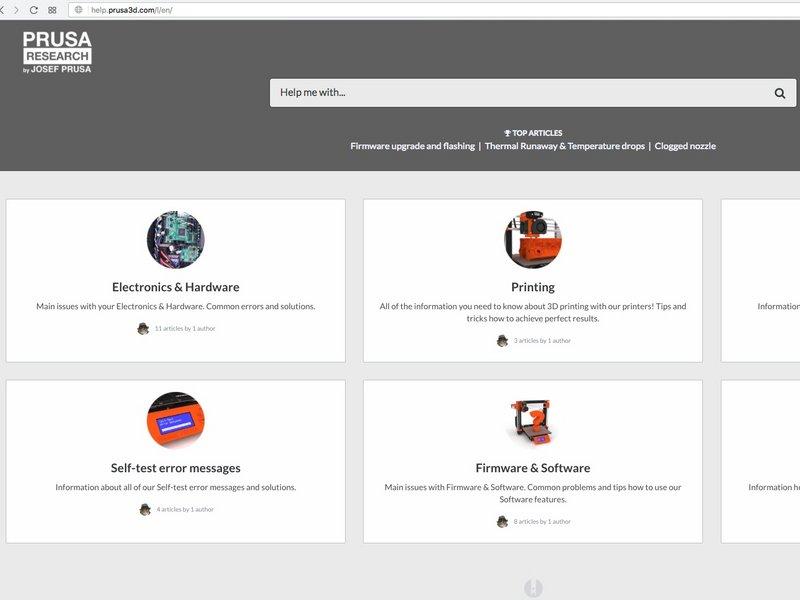This screenshot has width=800, height=600.
Task: Click the round footer logo icon
Action: tap(533, 588)
